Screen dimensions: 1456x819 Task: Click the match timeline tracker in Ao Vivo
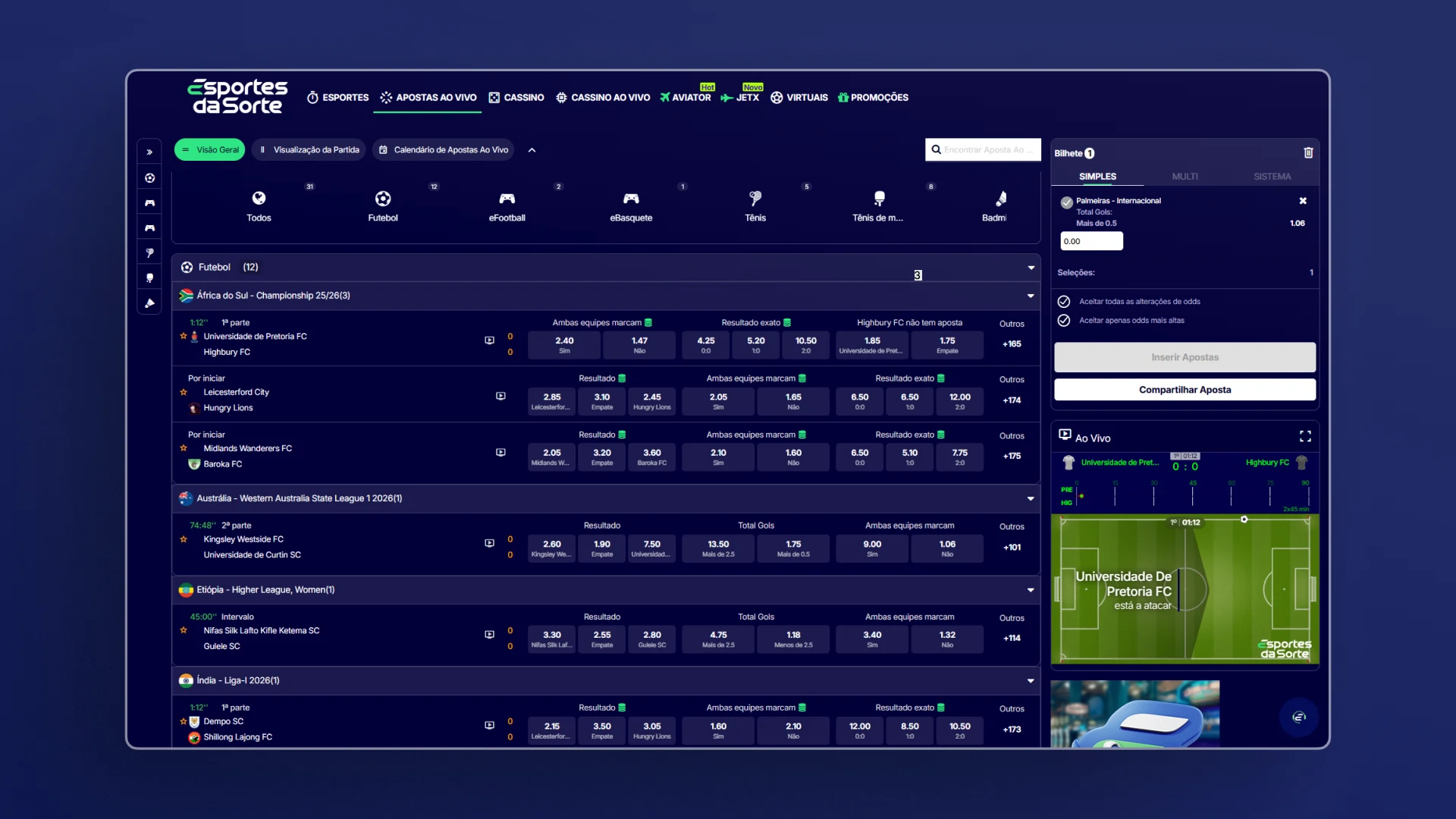[x=1185, y=496]
